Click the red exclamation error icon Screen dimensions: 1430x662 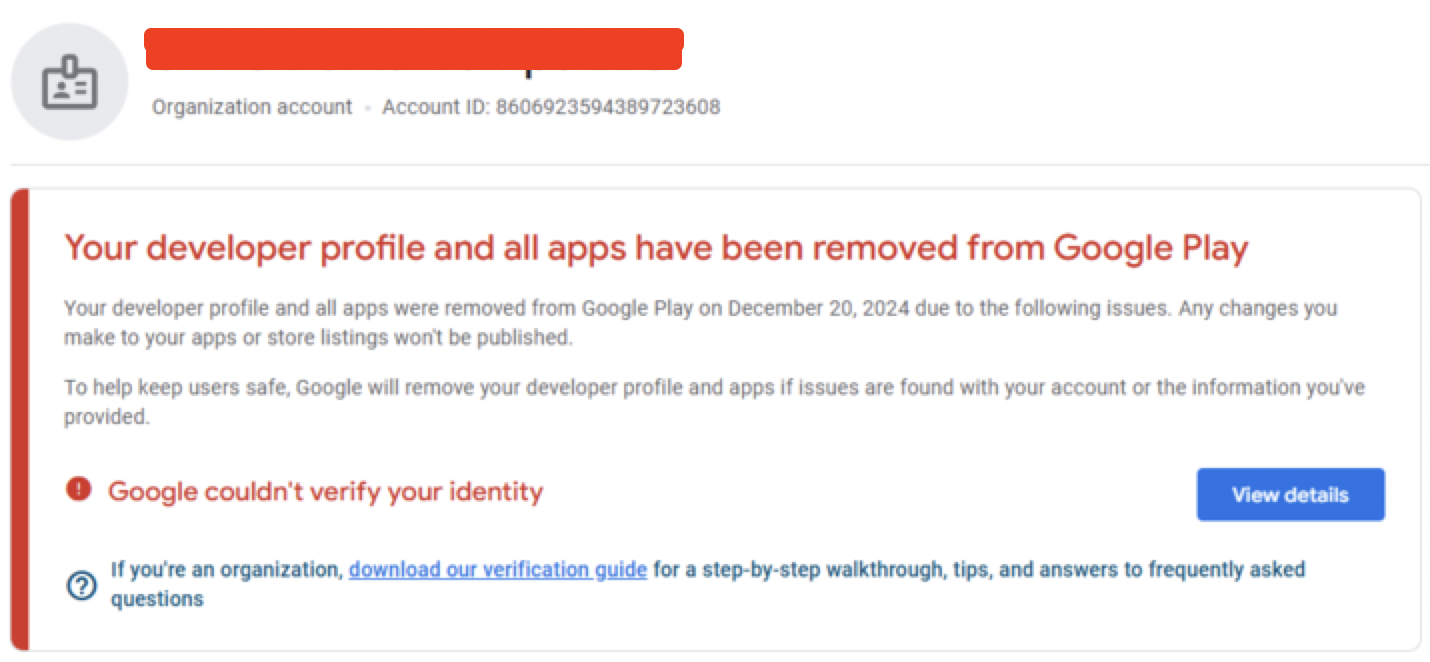[78, 489]
